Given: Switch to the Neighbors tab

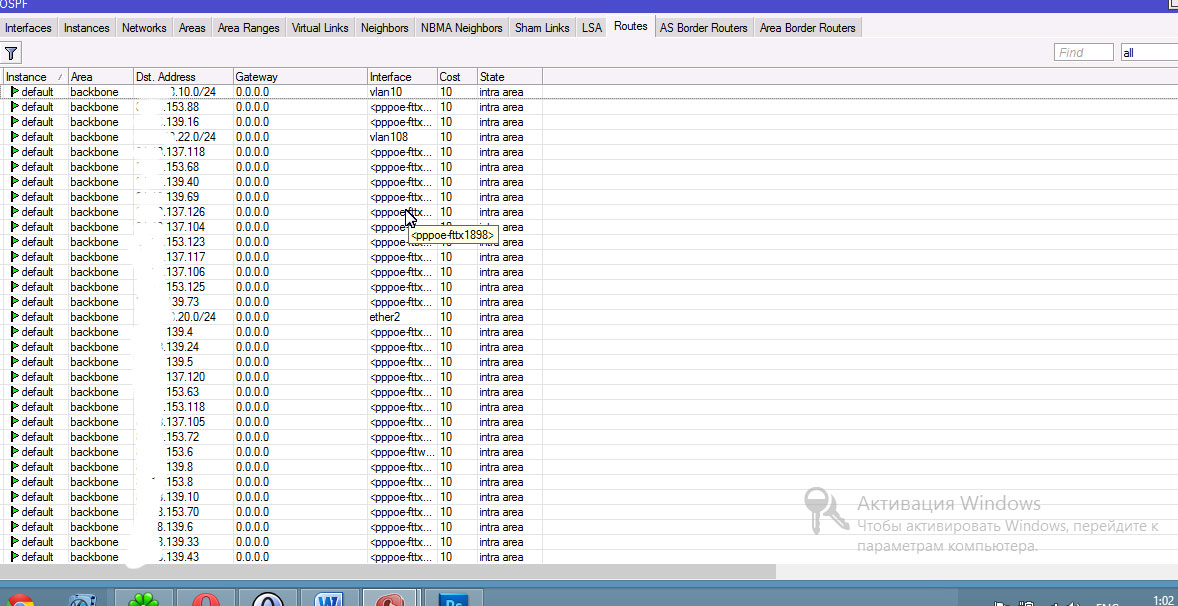Looking at the screenshot, I should point(385,28).
